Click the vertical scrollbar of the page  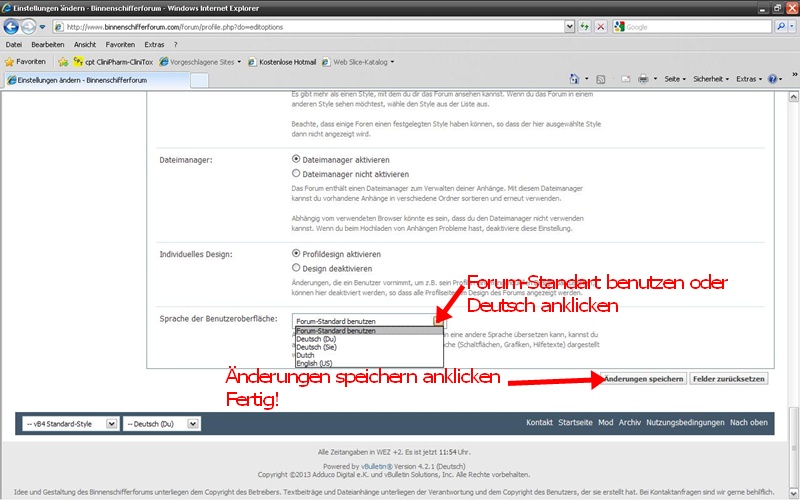tap(792, 250)
